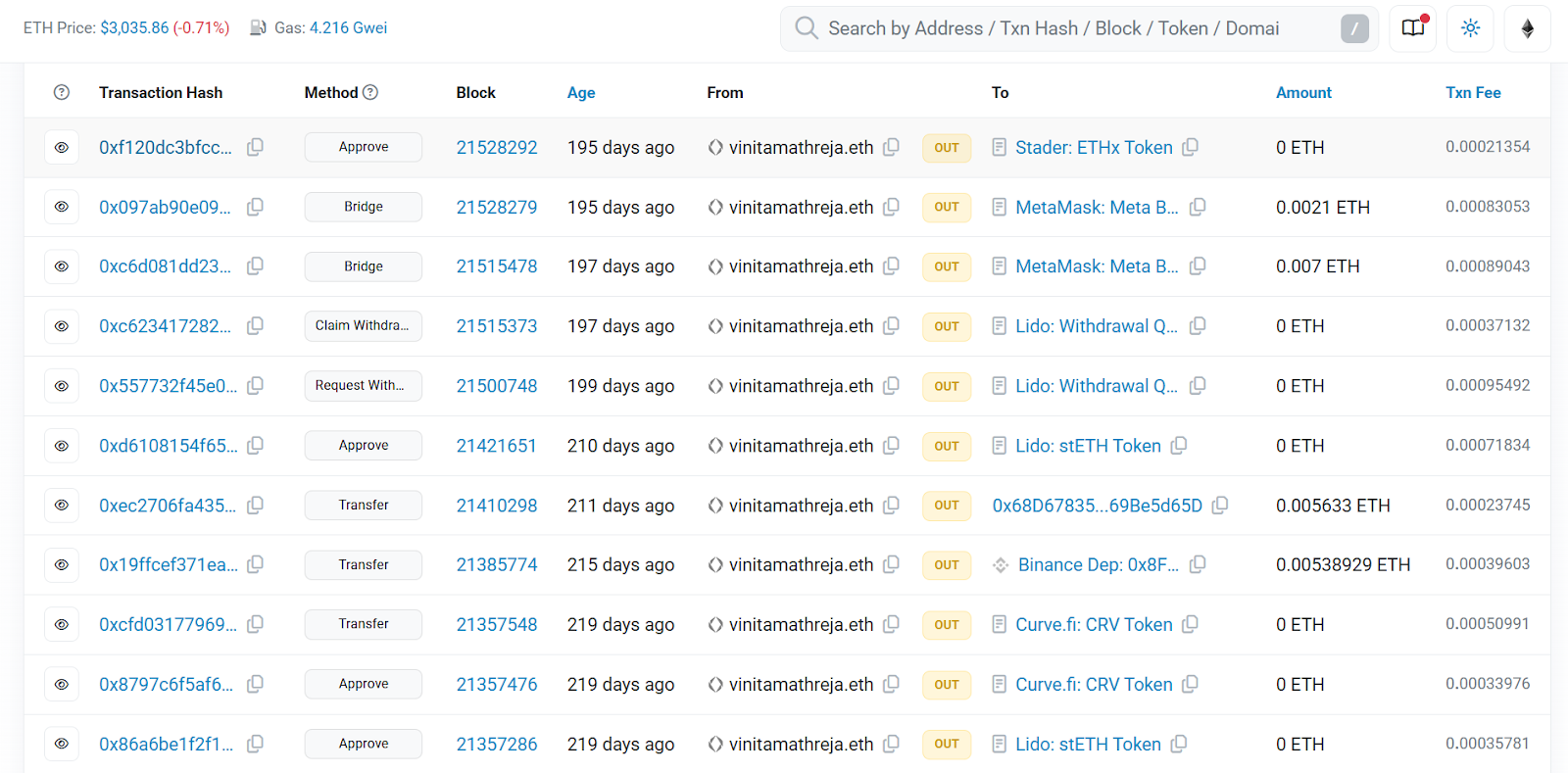Copy address 0x68D67835...69Be5d65D
This screenshot has height=773, width=1568.
[1220, 506]
